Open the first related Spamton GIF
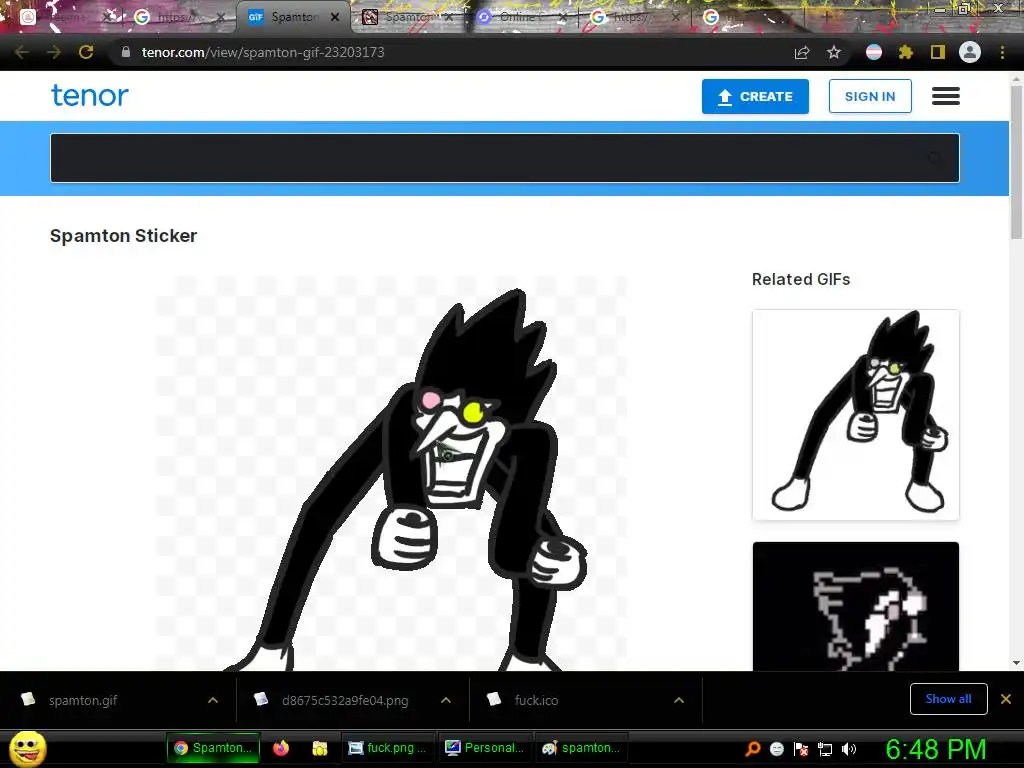This screenshot has width=1024, height=768. 856,415
